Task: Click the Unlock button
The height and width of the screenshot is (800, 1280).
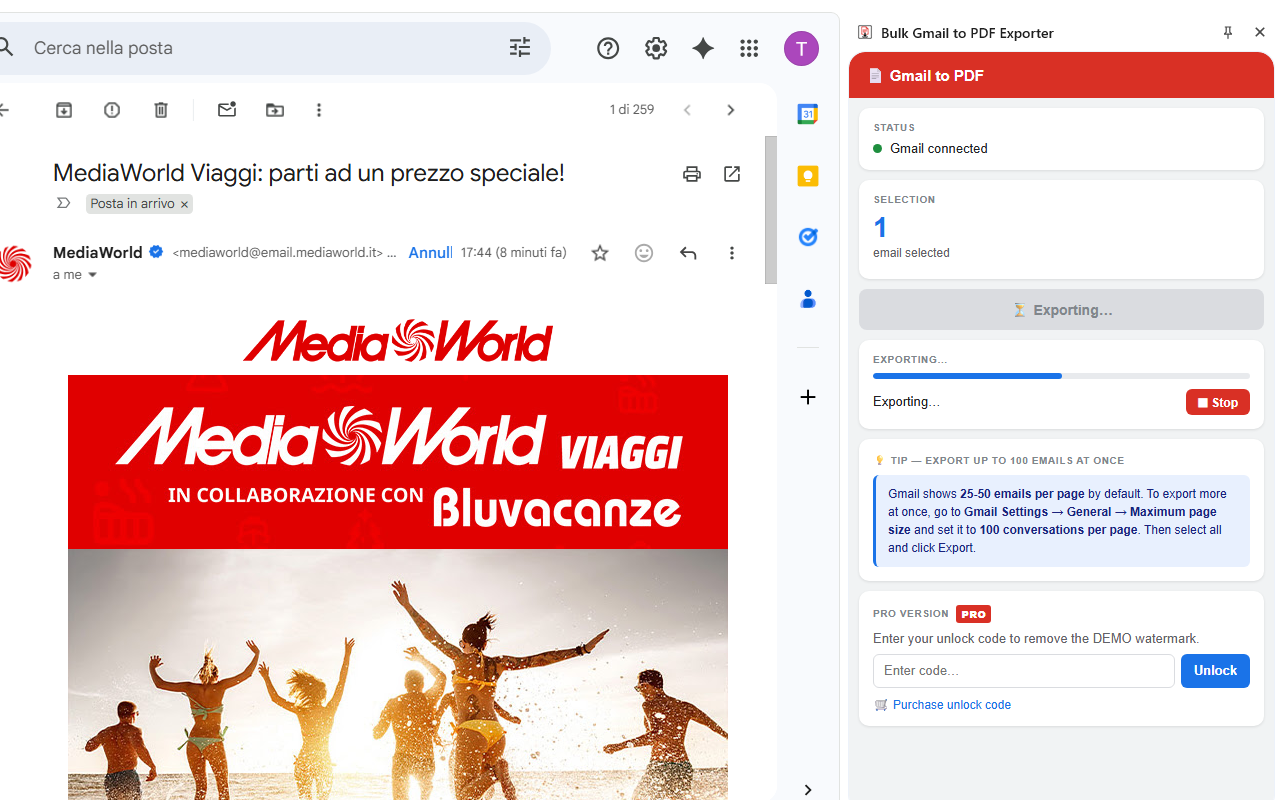Action: [1215, 671]
